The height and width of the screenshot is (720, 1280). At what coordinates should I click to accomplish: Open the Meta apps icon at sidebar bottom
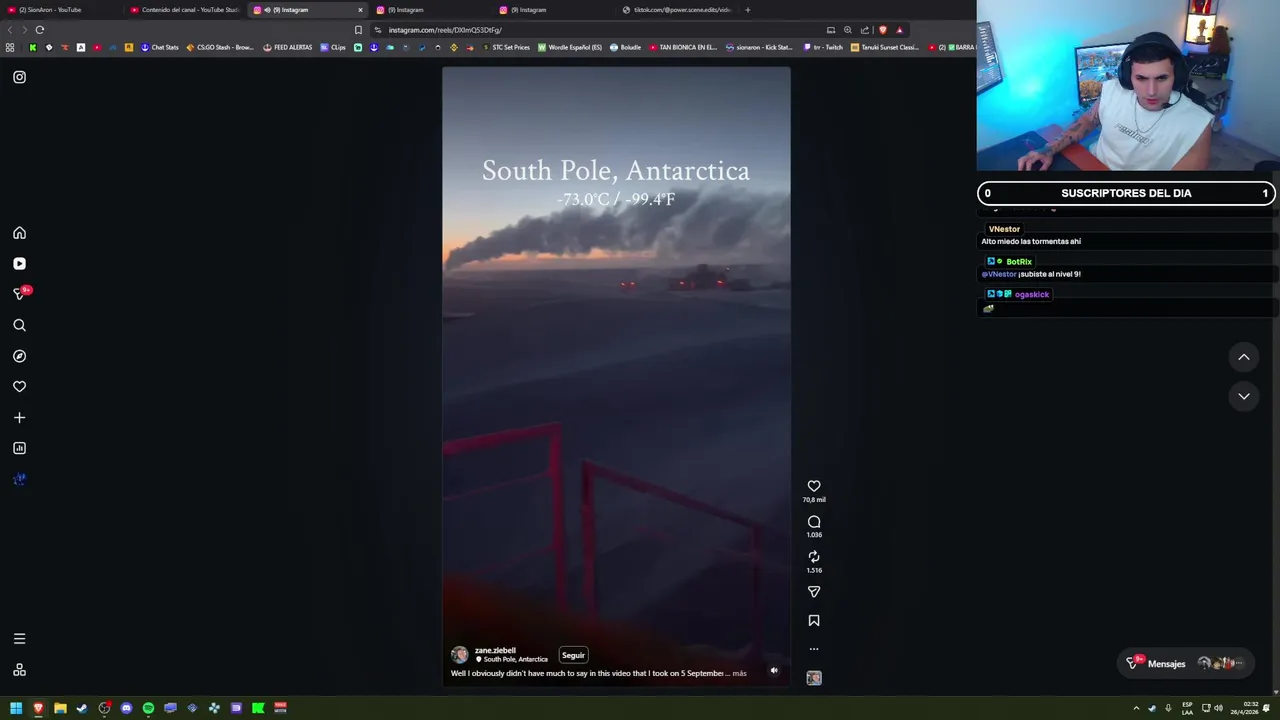tap(19, 670)
